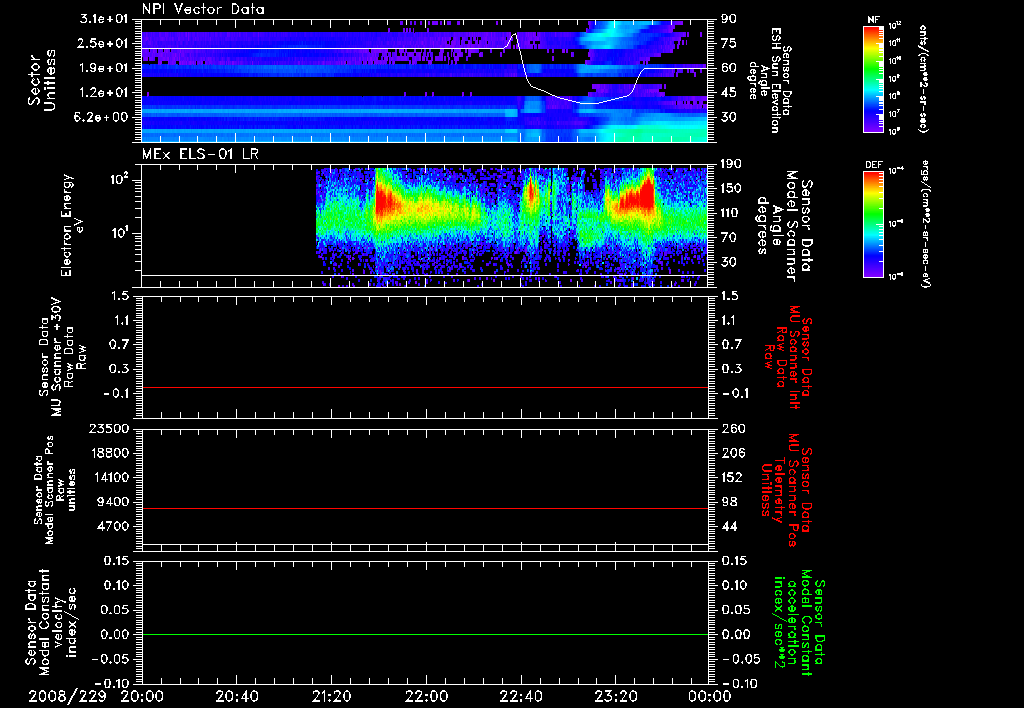Click the 2.5e+01 sector tick label

point(104,43)
